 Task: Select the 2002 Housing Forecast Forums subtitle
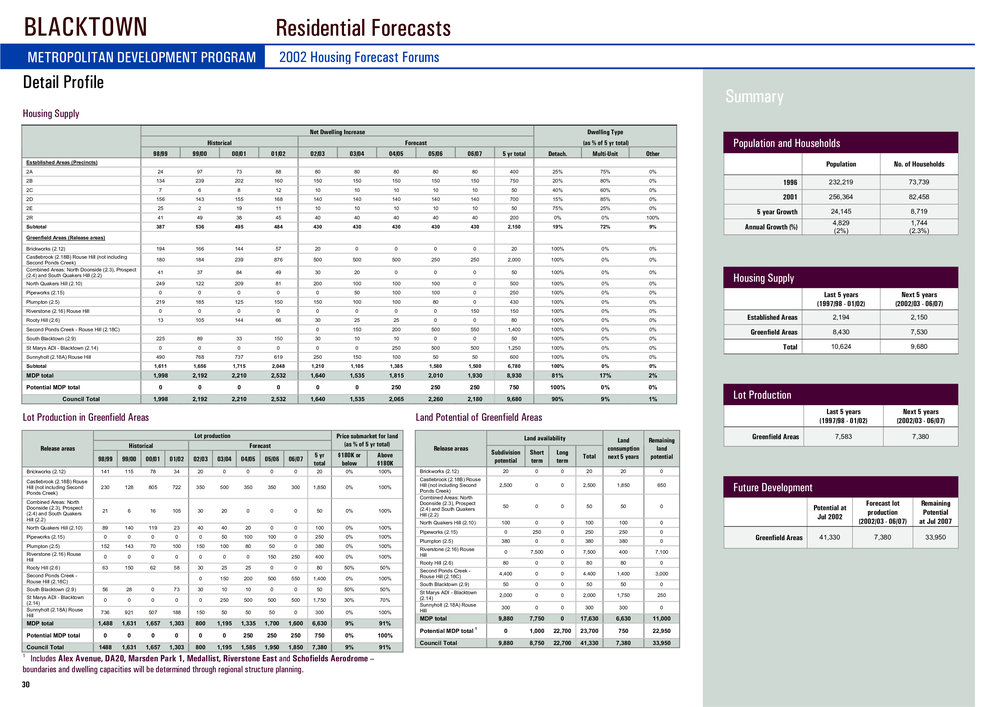(x=359, y=57)
